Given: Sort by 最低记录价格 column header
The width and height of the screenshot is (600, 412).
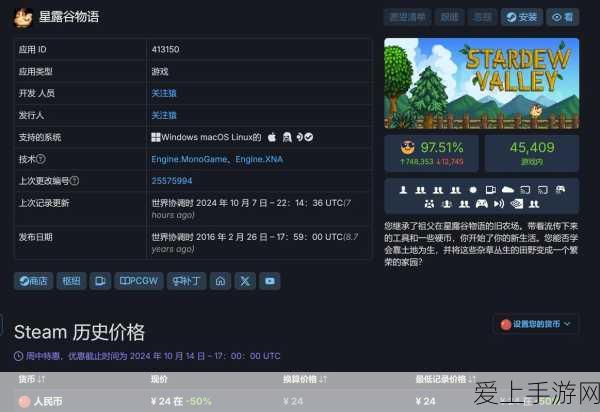Looking at the screenshot, I should coord(445,379).
